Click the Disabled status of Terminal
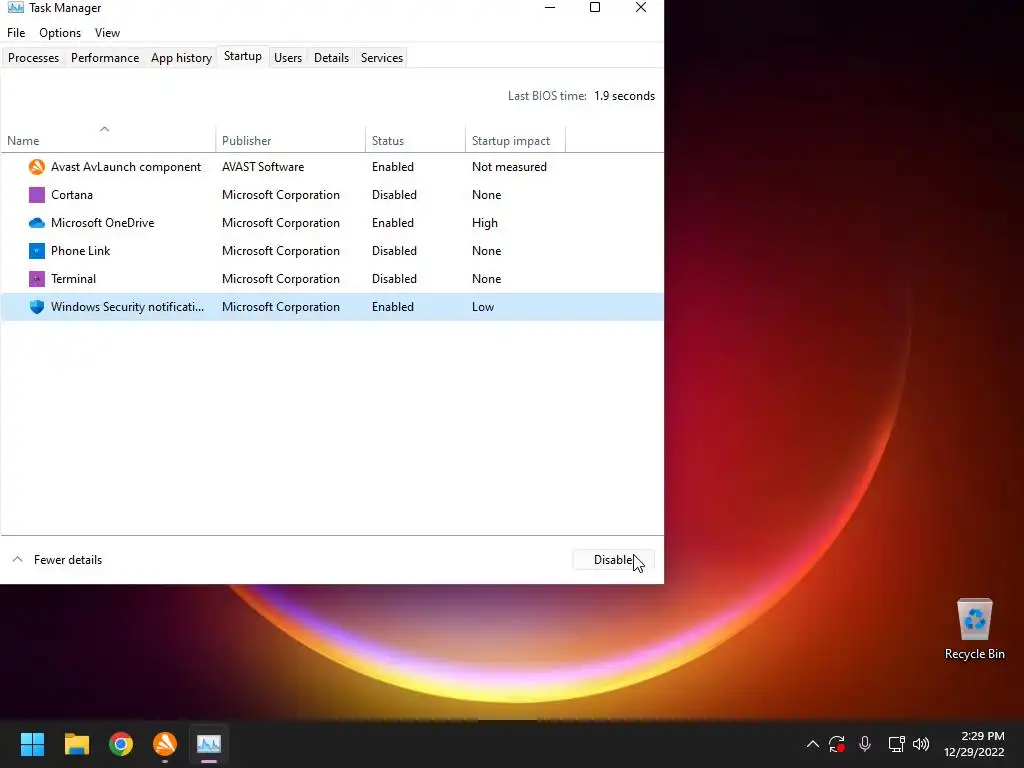This screenshot has height=768, width=1024. (x=394, y=279)
